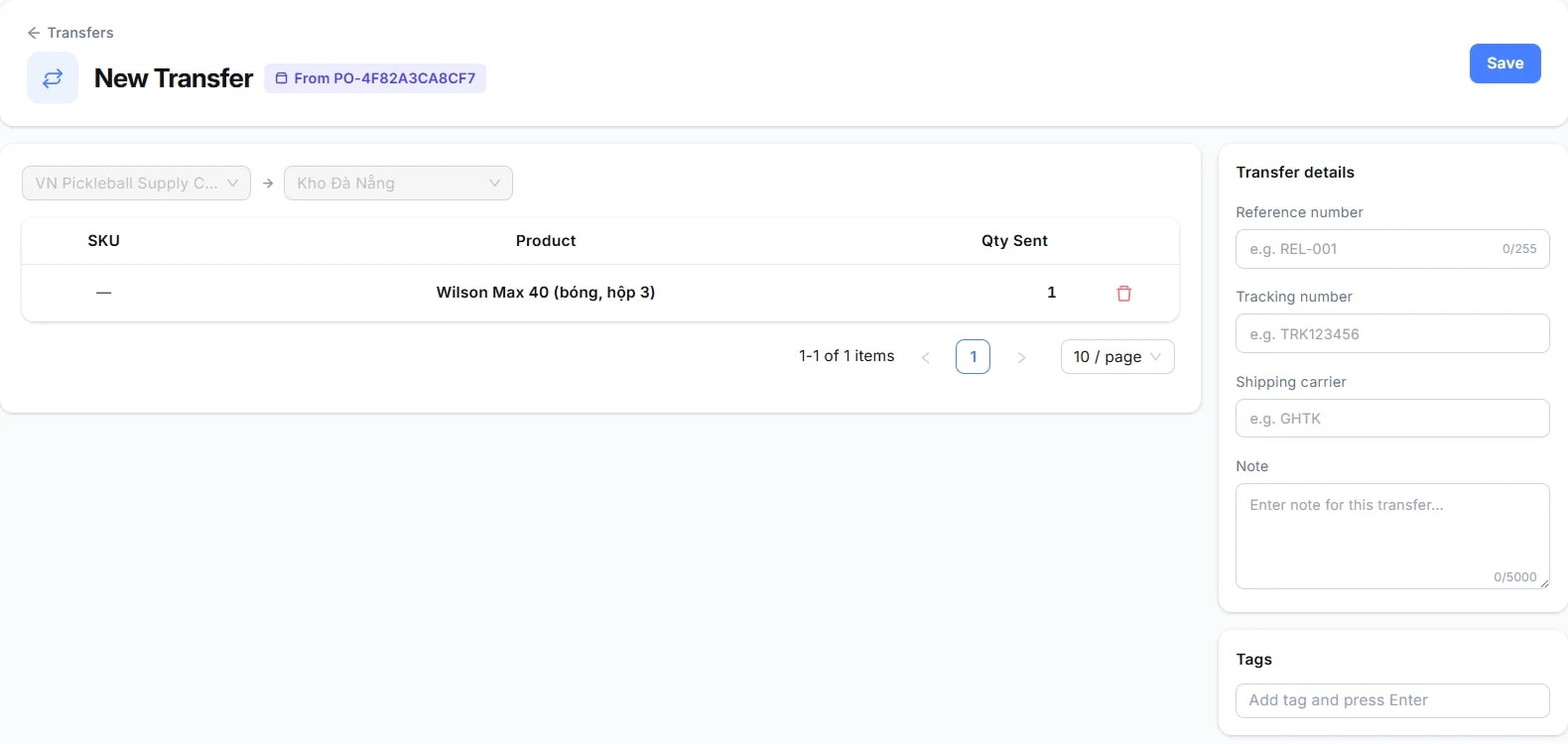Delete the Wilson Max 40 row

click(1124, 293)
